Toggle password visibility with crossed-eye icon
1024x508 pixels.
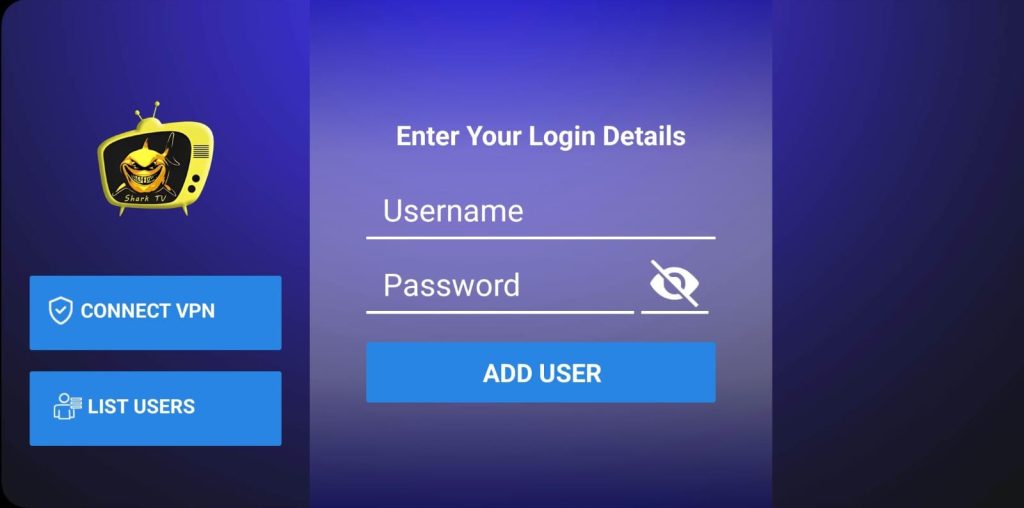[x=675, y=283]
